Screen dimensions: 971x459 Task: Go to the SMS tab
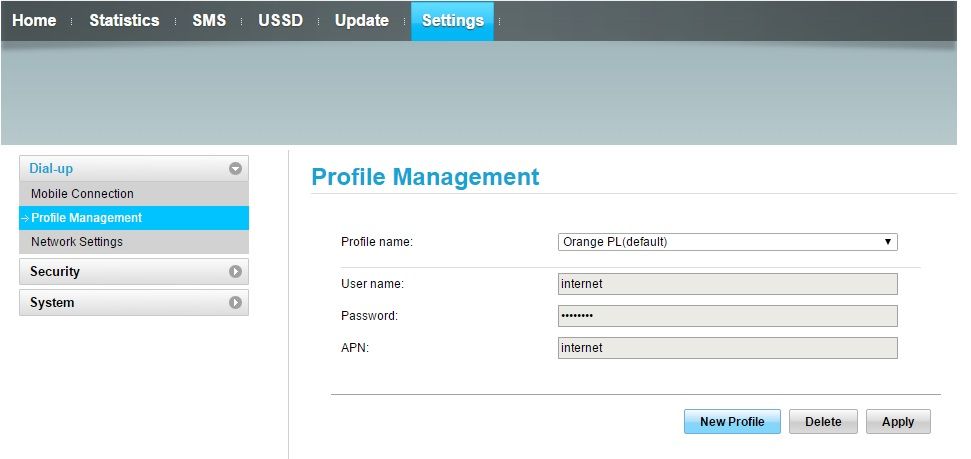(209, 20)
